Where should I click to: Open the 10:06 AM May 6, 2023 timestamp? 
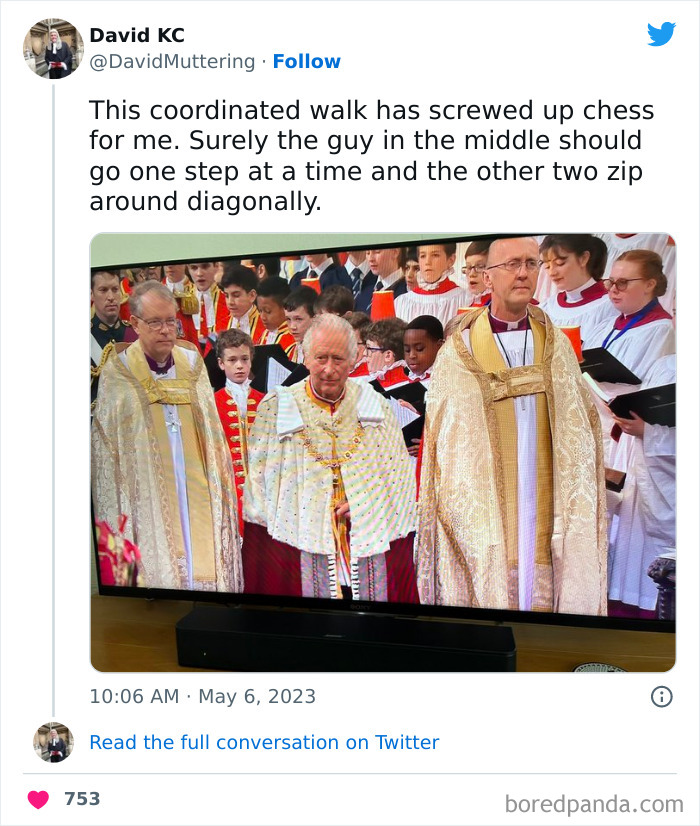(202, 697)
